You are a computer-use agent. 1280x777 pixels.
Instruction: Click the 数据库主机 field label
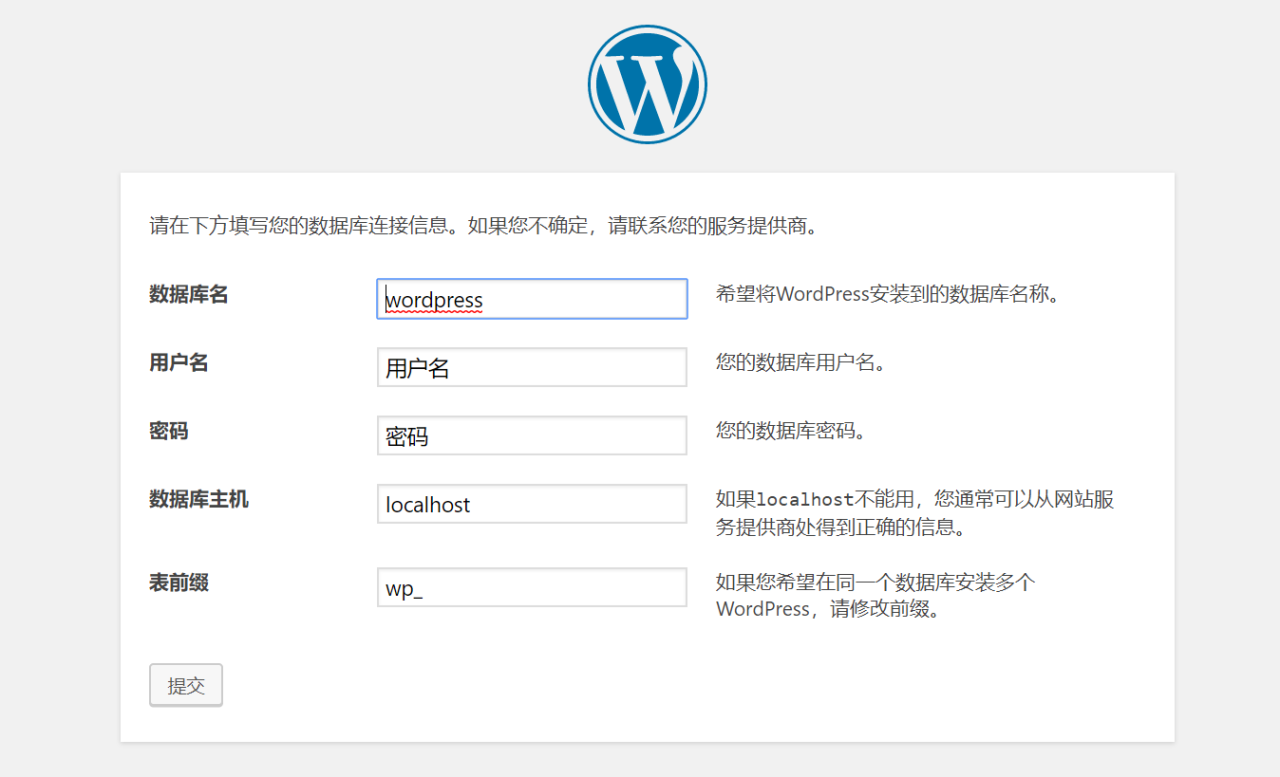(x=199, y=499)
